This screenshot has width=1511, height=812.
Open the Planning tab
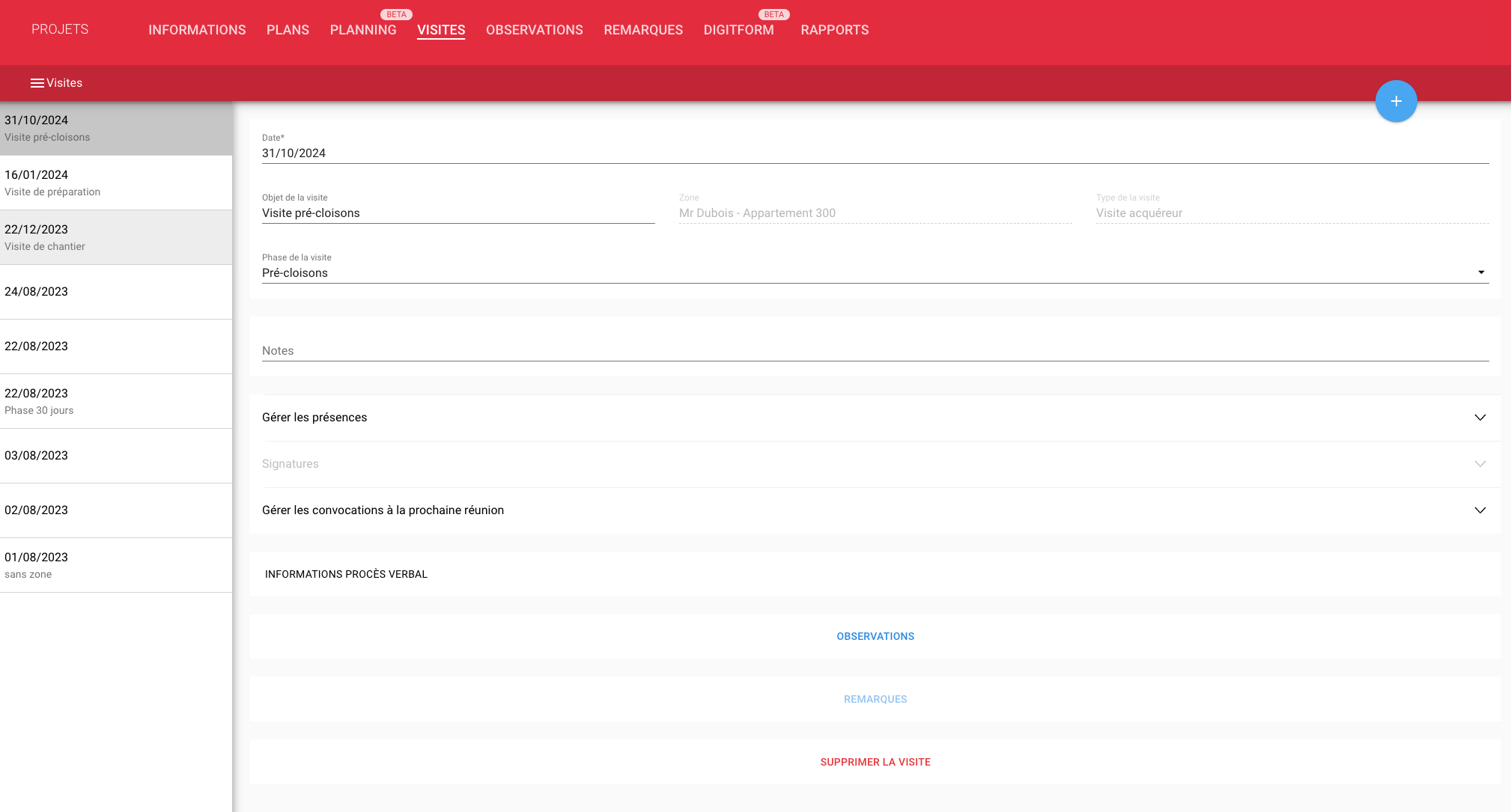coord(362,30)
